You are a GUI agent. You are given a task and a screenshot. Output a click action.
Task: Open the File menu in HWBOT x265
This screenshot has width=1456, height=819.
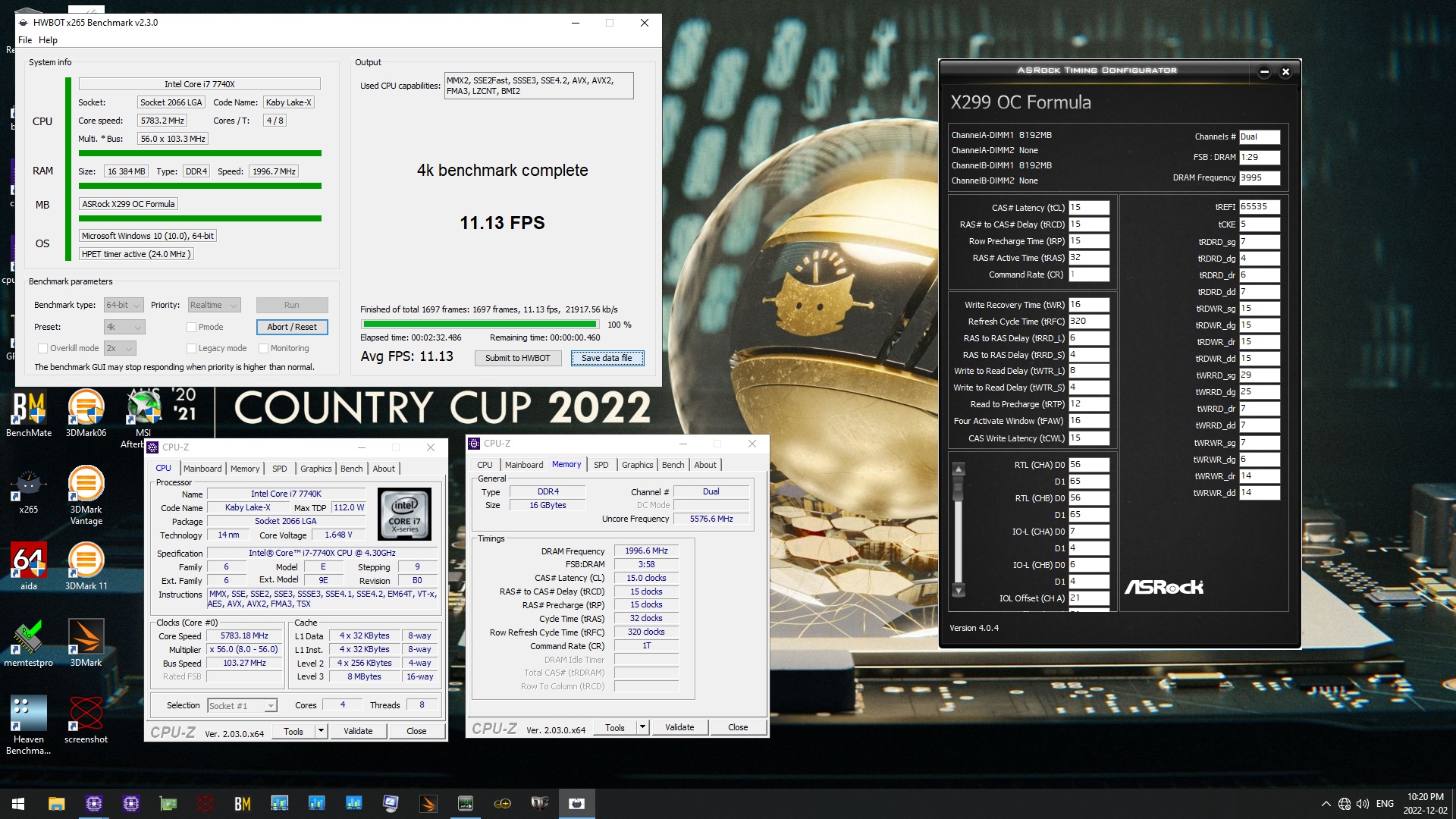click(x=25, y=40)
